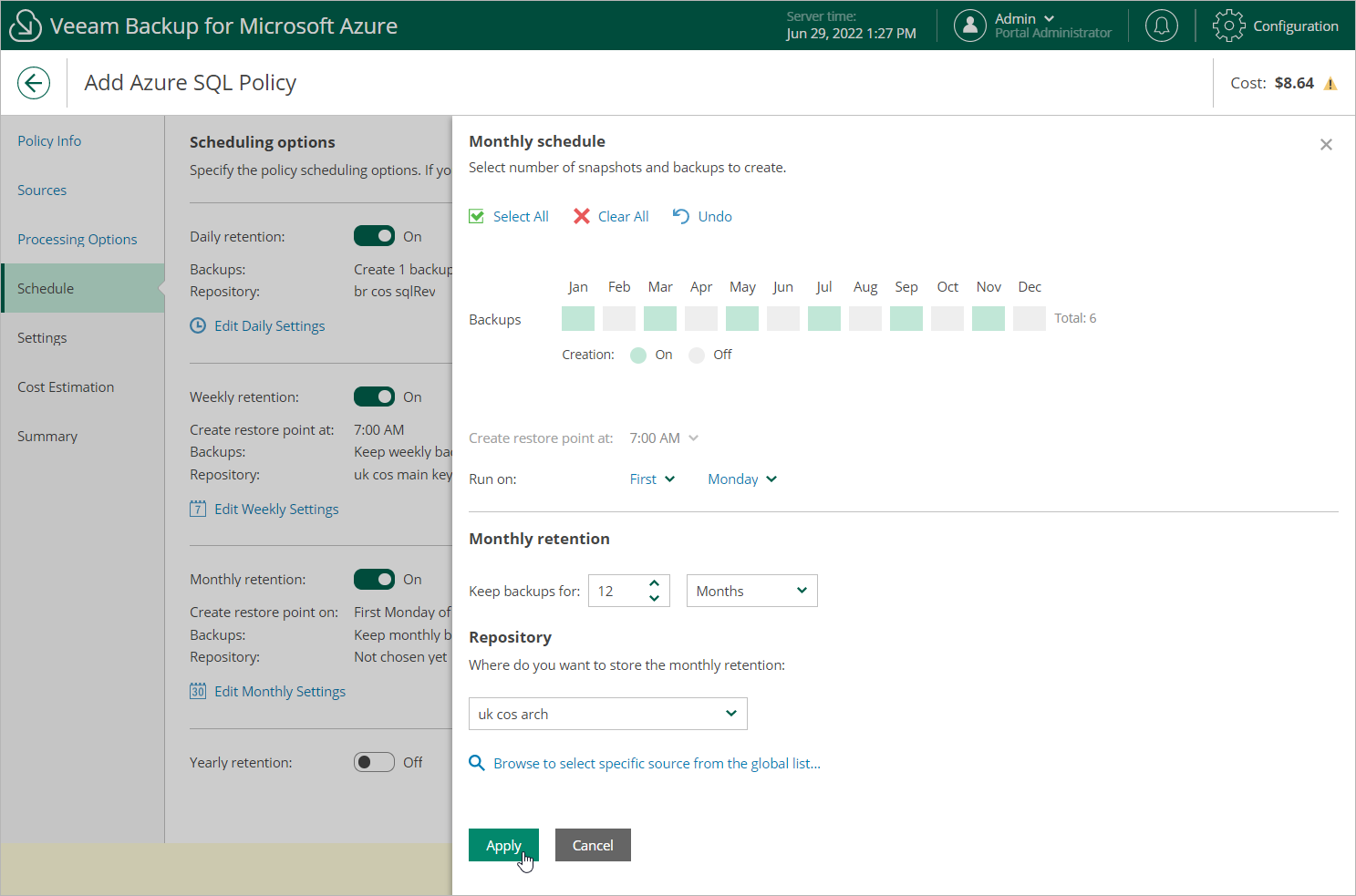1356x896 pixels.
Task: Open Edit Daily Settings link
Action: [269, 325]
